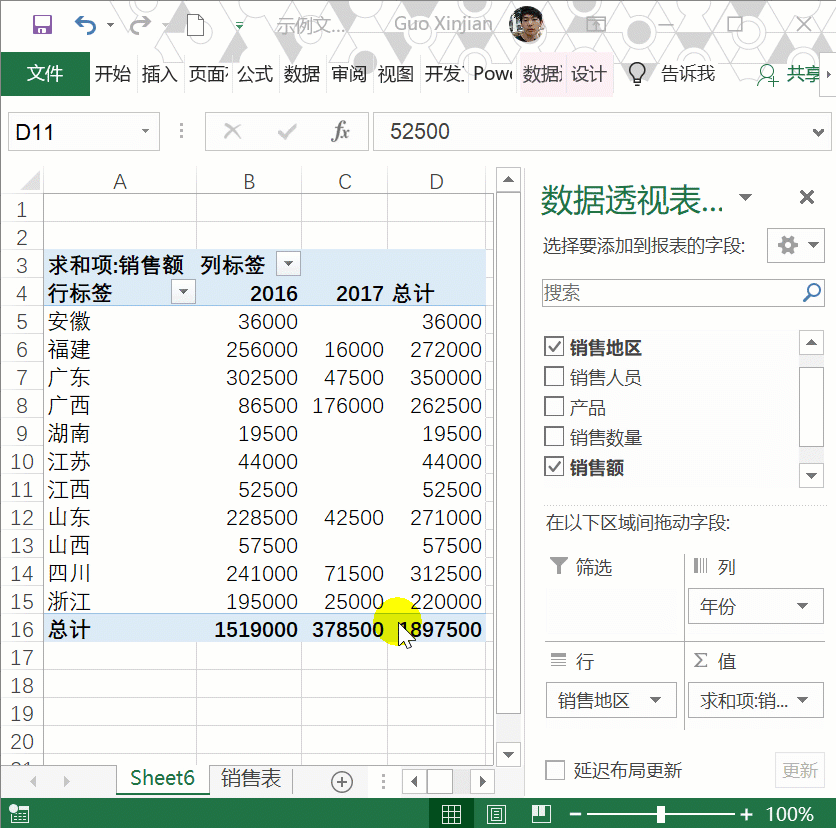
Task: Toggle the 延迟布局更新 checkbox
Action: (x=555, y=770)
